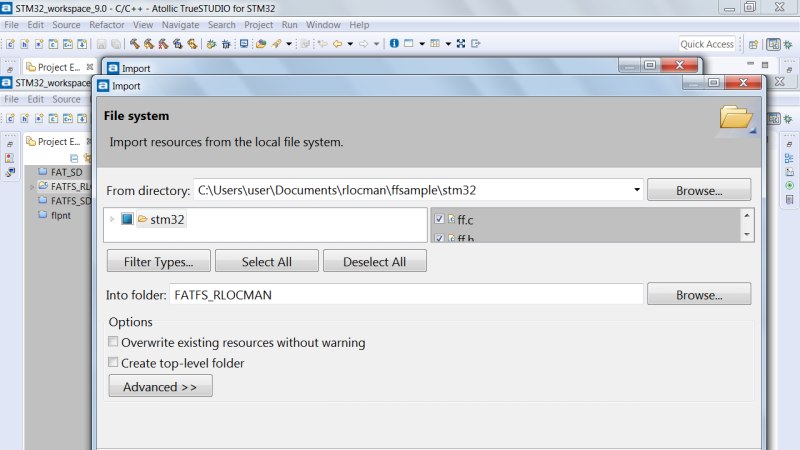Screen dimensions: 800x450
Task: Open dropdown arrow beside the wand toolbar icon
Action: pyautogui.click(x=289, y=44)
